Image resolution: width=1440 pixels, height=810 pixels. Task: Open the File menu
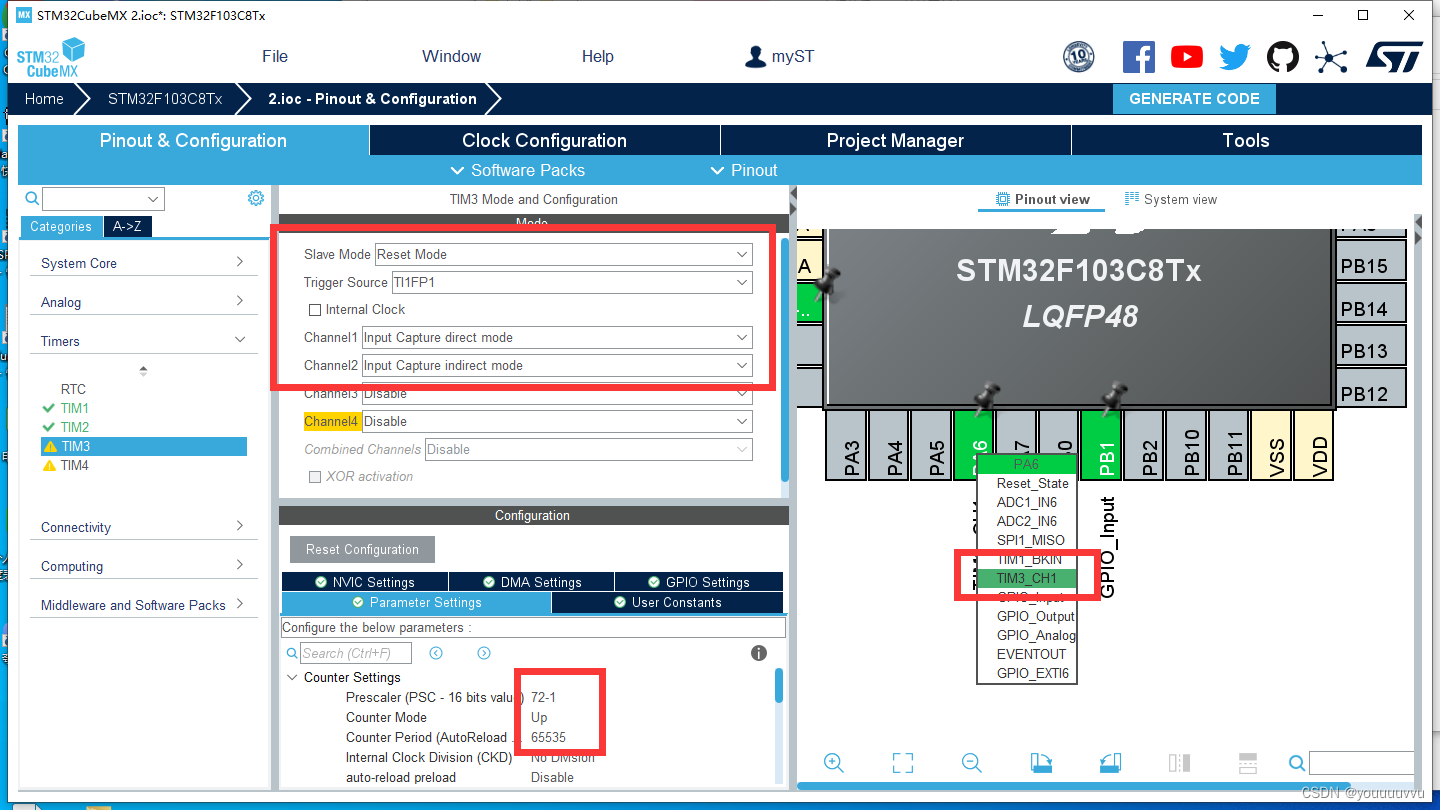click(275, 57)
